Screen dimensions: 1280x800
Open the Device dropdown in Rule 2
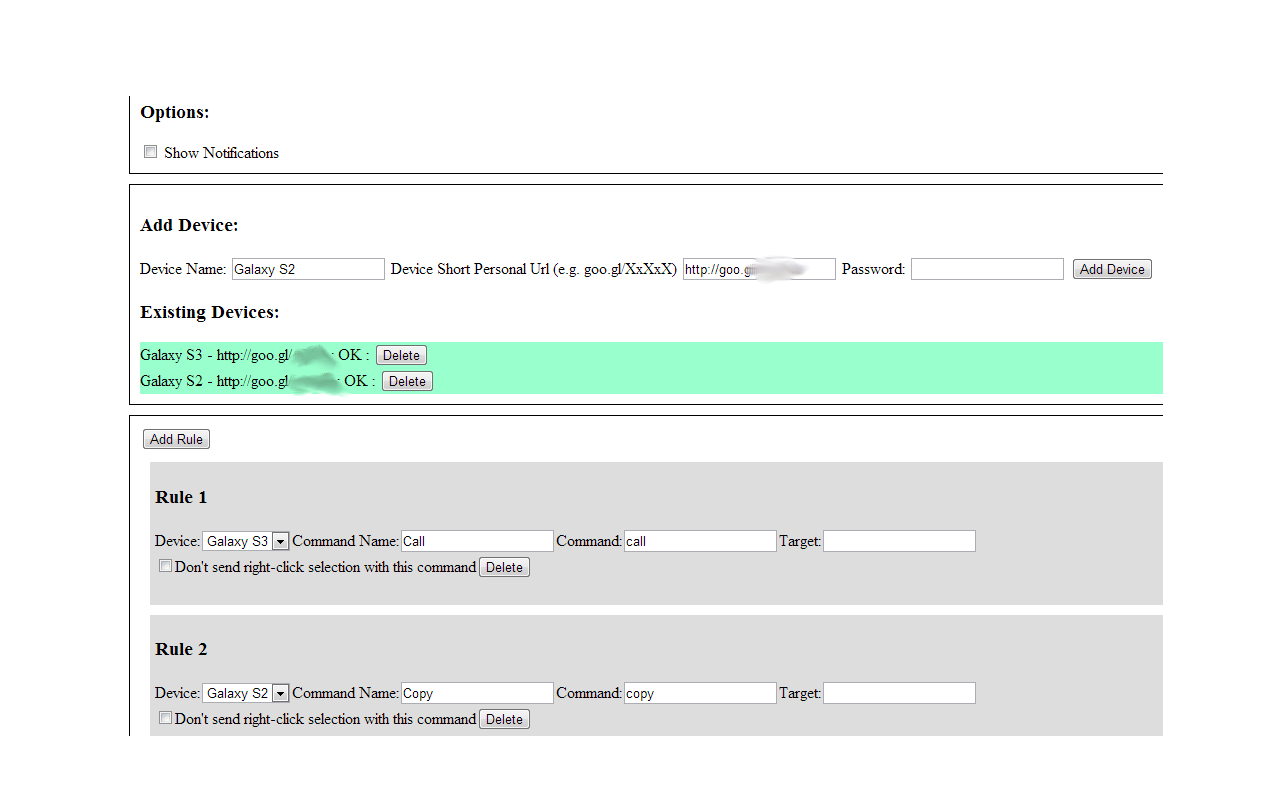[280, 692]
